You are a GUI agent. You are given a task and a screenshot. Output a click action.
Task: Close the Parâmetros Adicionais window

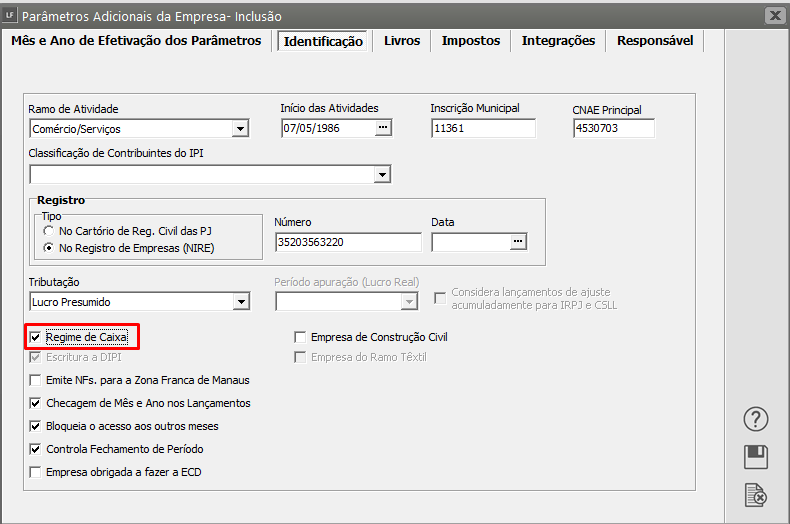point(773,16)
